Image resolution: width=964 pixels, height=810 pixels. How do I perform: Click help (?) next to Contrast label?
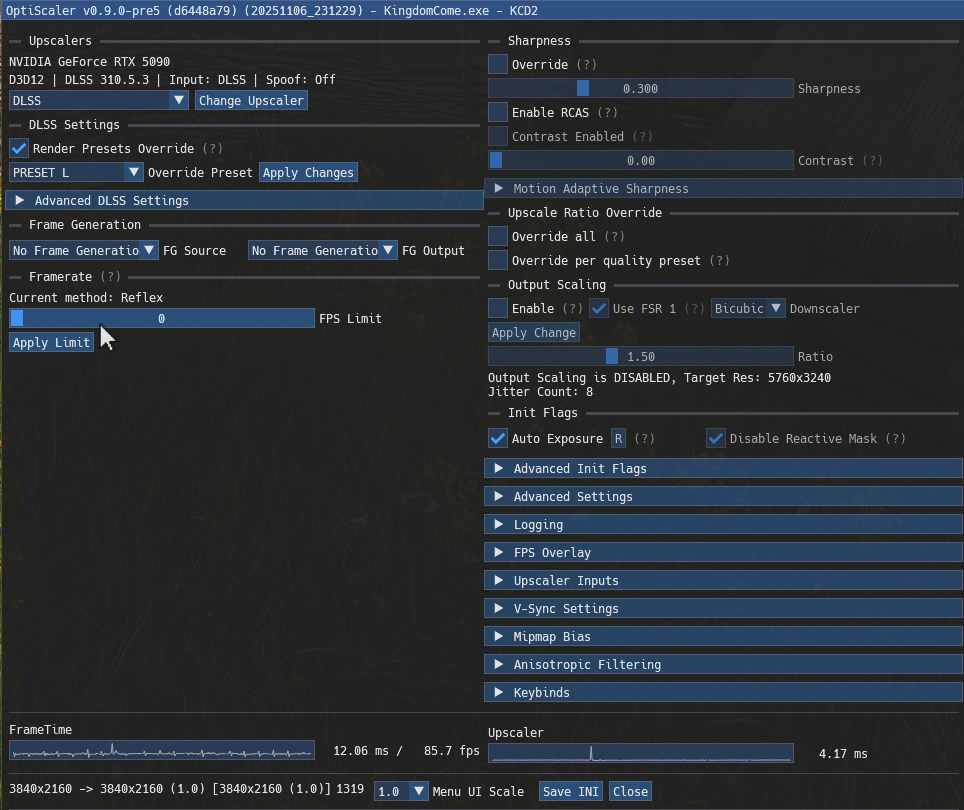click(x=872, y=160)
